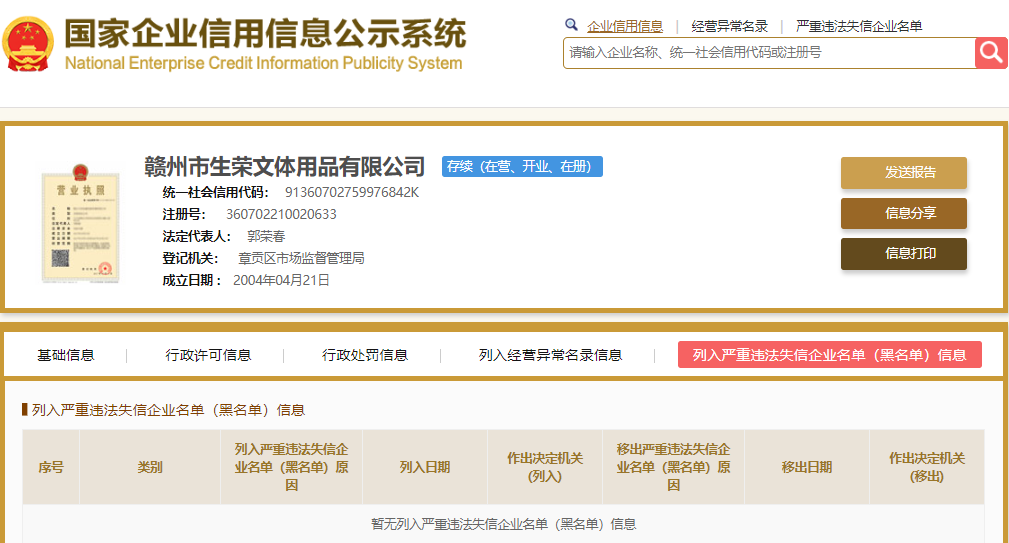The image size is (1009, 543).
Task: Click the 移出日期 column header
Action: click(x=807, y=467)
